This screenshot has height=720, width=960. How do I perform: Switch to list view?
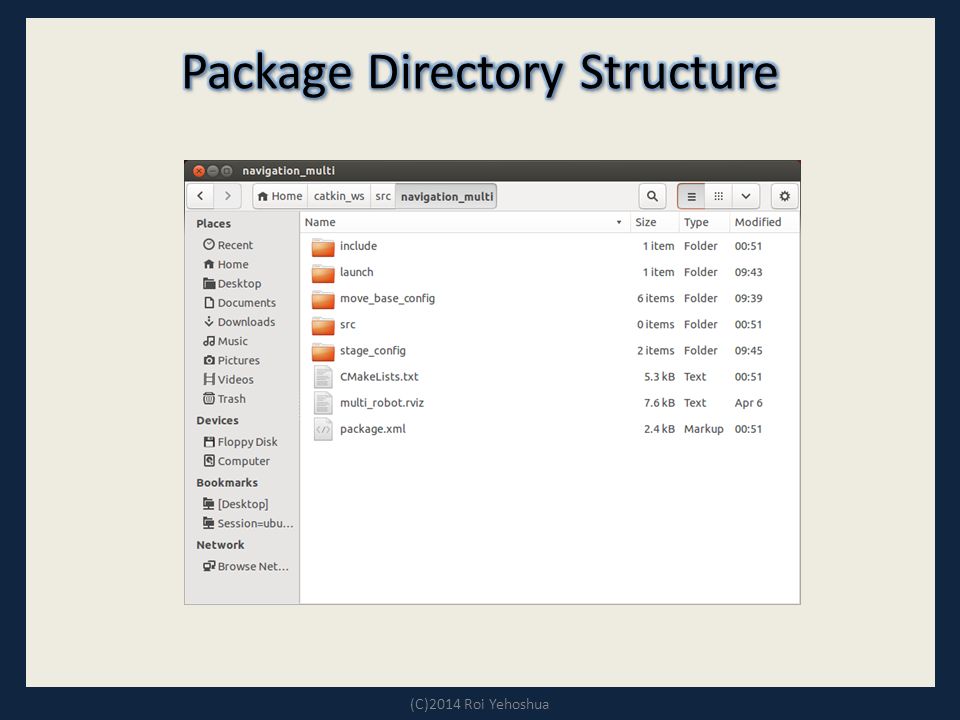click(691, 197)
